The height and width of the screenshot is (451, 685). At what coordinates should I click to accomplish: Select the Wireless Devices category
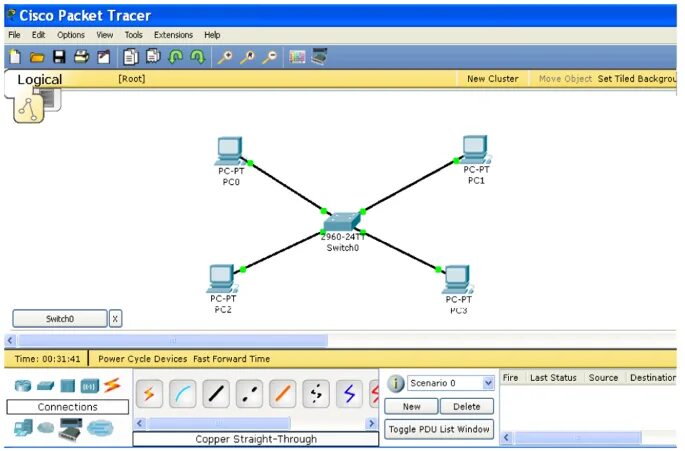point(90,386)
